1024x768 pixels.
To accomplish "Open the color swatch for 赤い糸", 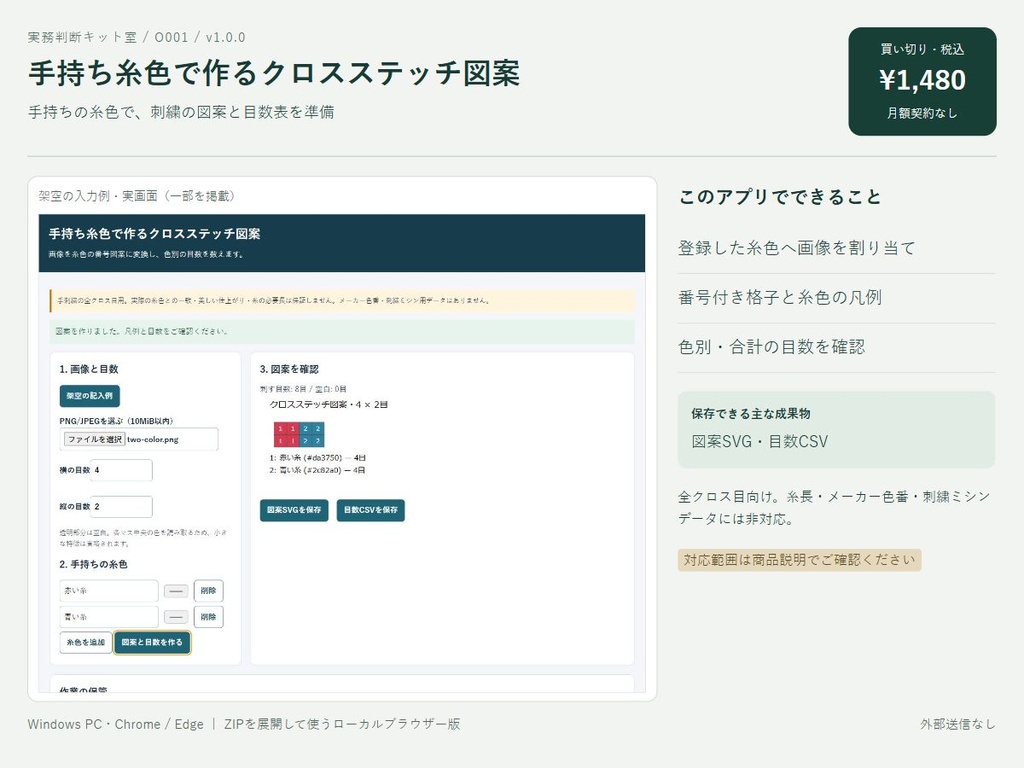I will (x=176, y=591).
